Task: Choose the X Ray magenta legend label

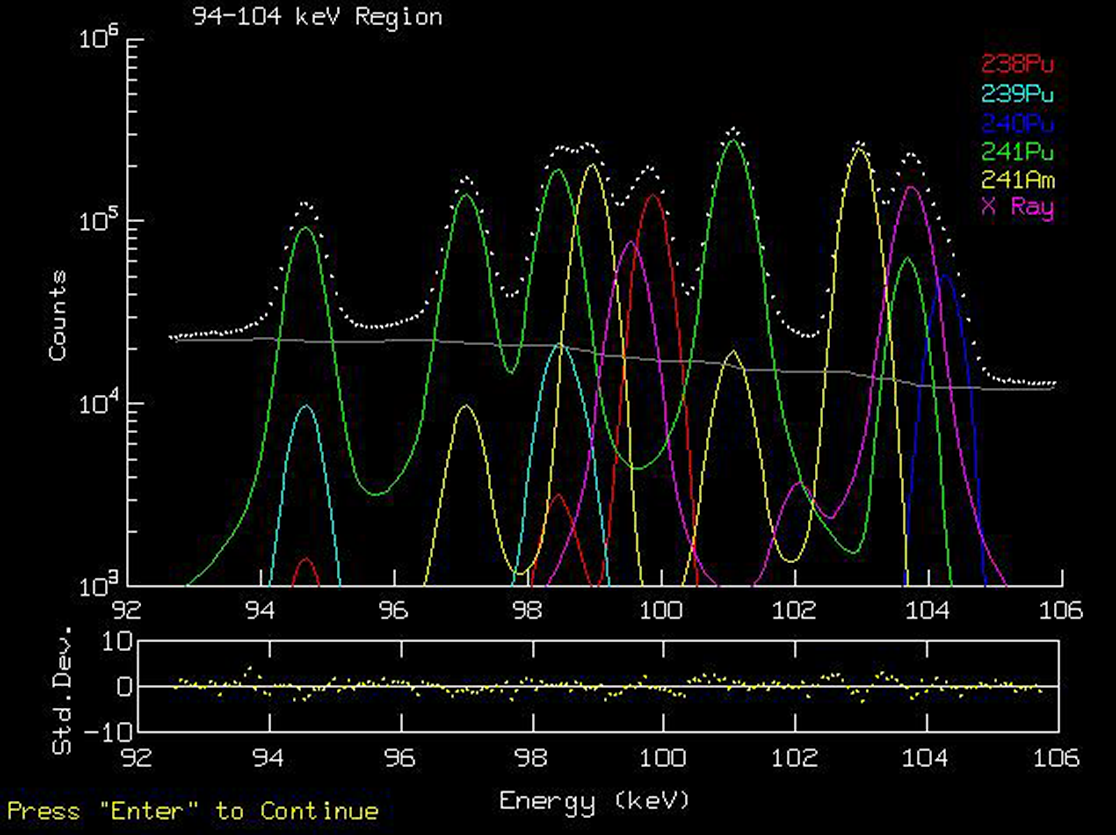Action: 1017,208
